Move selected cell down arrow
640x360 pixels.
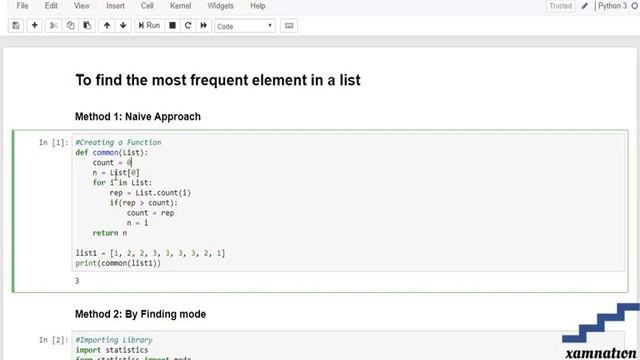coord(123,26)
